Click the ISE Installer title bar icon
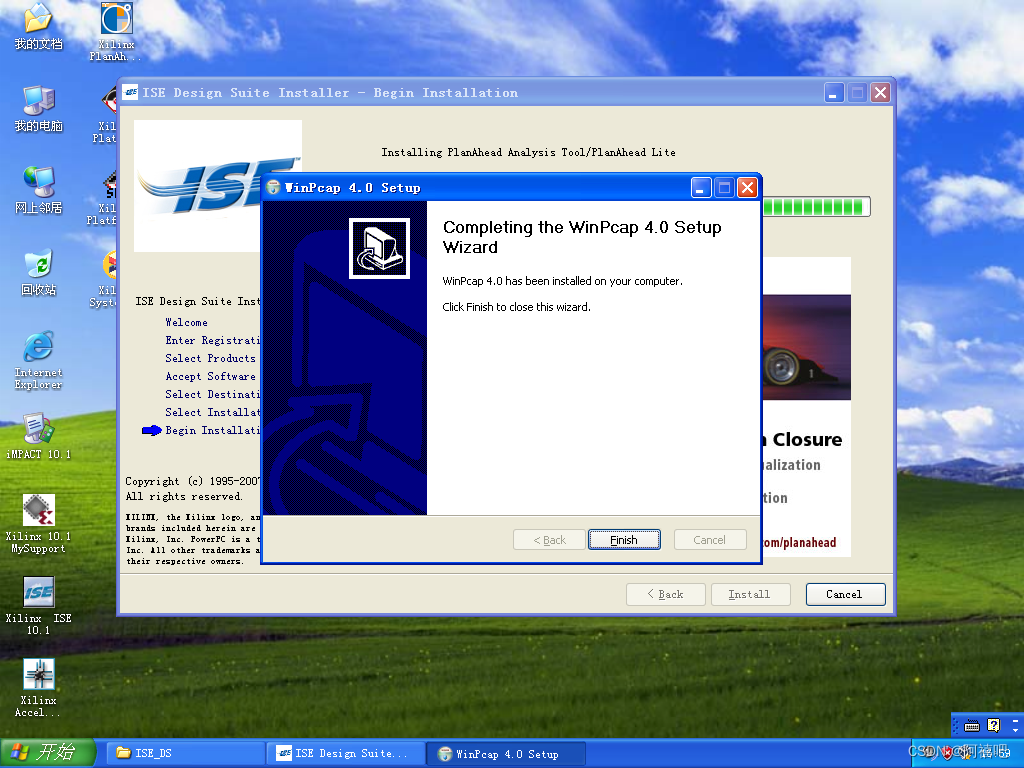The width and height of the screenshot is (1024, 768). (x=131, y=93)
